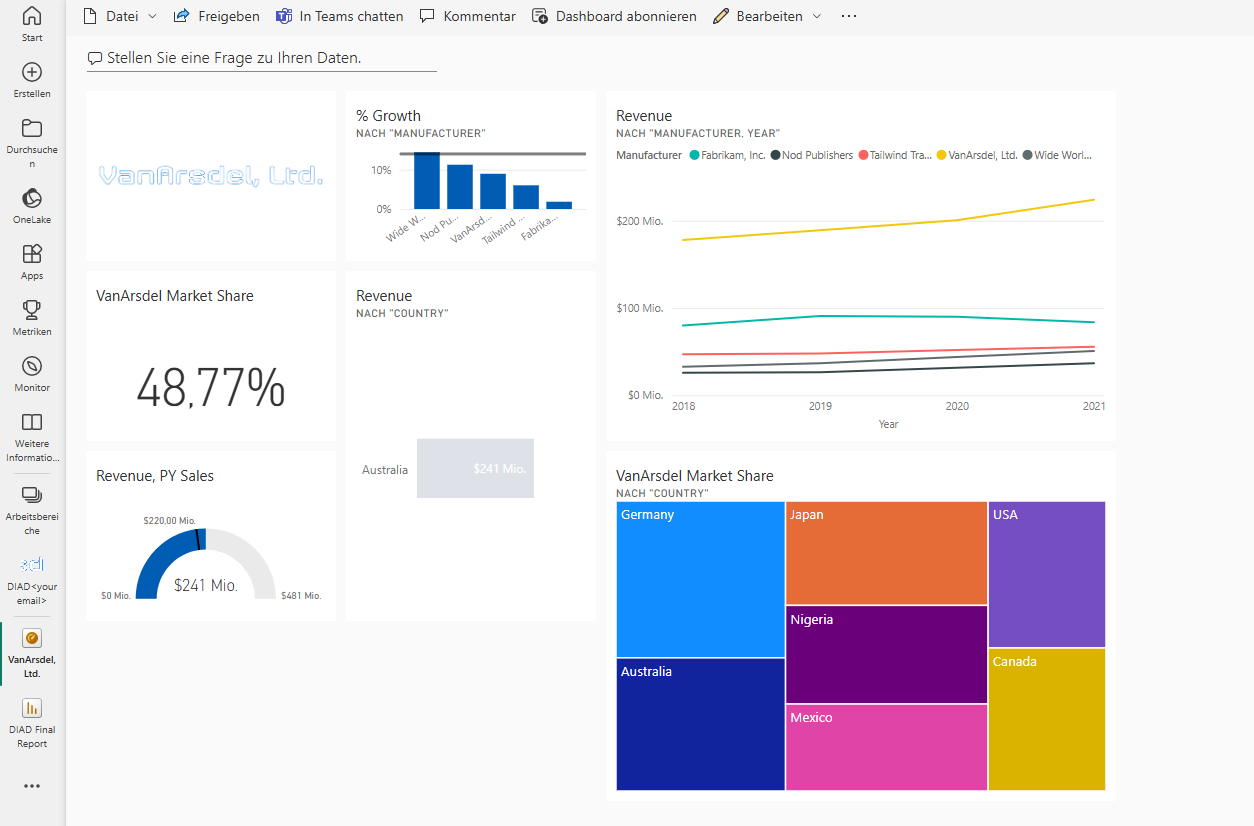This screenshot has width=1254, height=826.
Task: Open Arbeitsbereiche in the sidebar
Action: pos(32,510)
